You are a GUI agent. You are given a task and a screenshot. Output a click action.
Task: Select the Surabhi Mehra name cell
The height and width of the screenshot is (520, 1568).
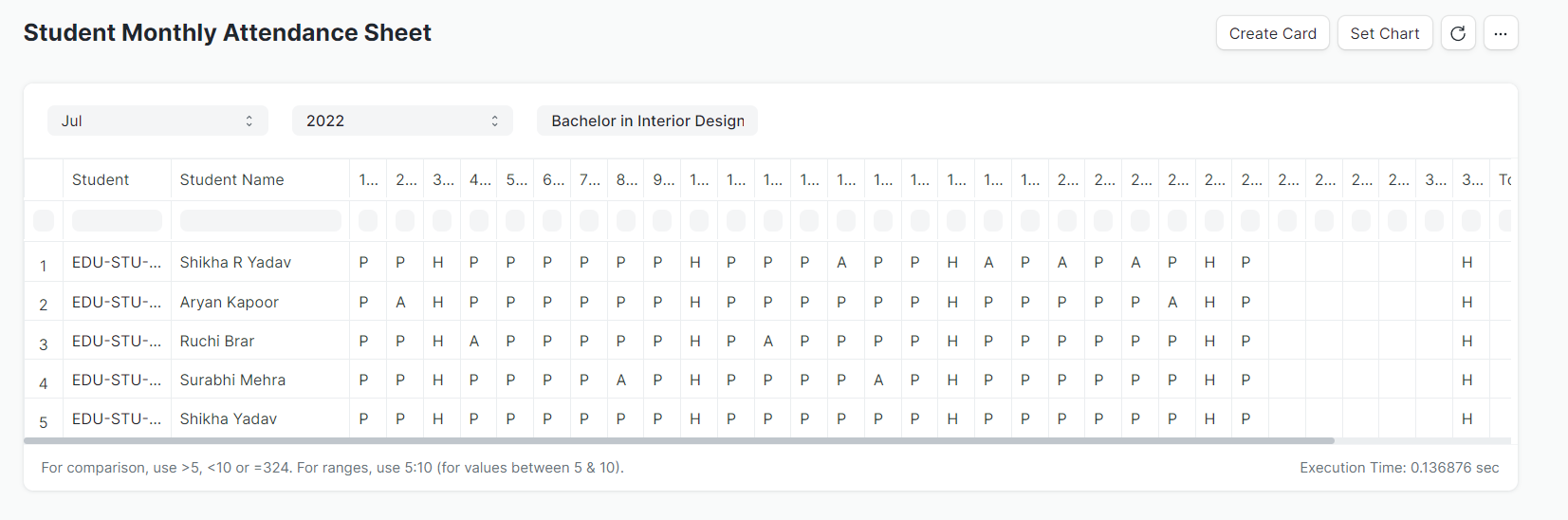pyautogui.click(x=232, y=380)
